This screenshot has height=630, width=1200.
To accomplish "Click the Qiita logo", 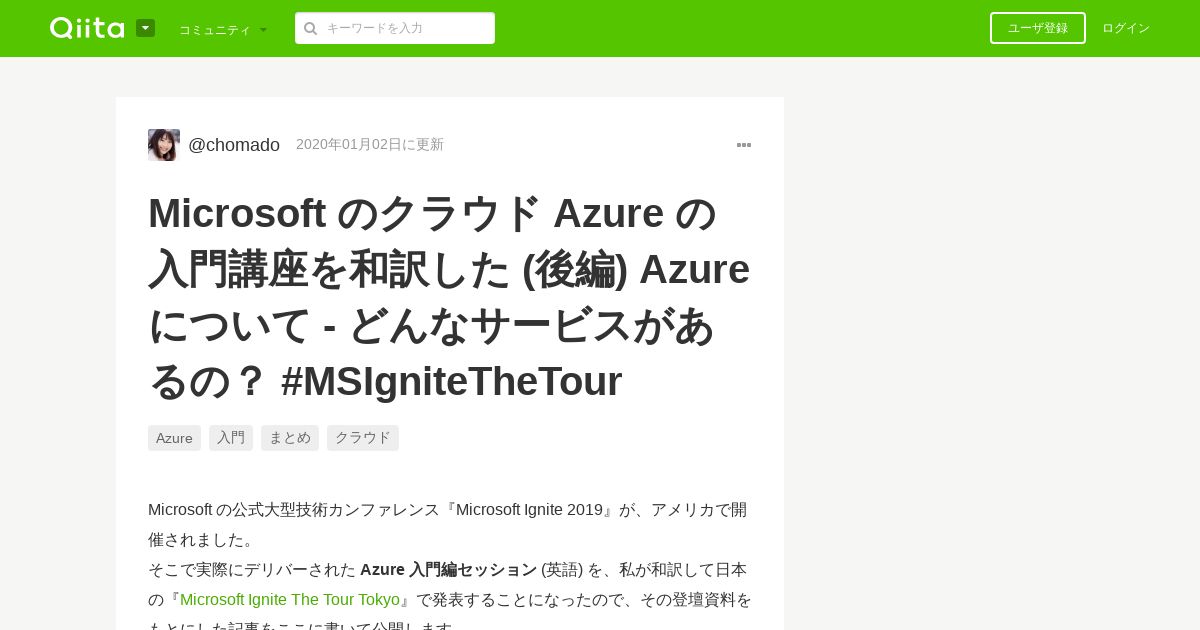I will point(87,28).
